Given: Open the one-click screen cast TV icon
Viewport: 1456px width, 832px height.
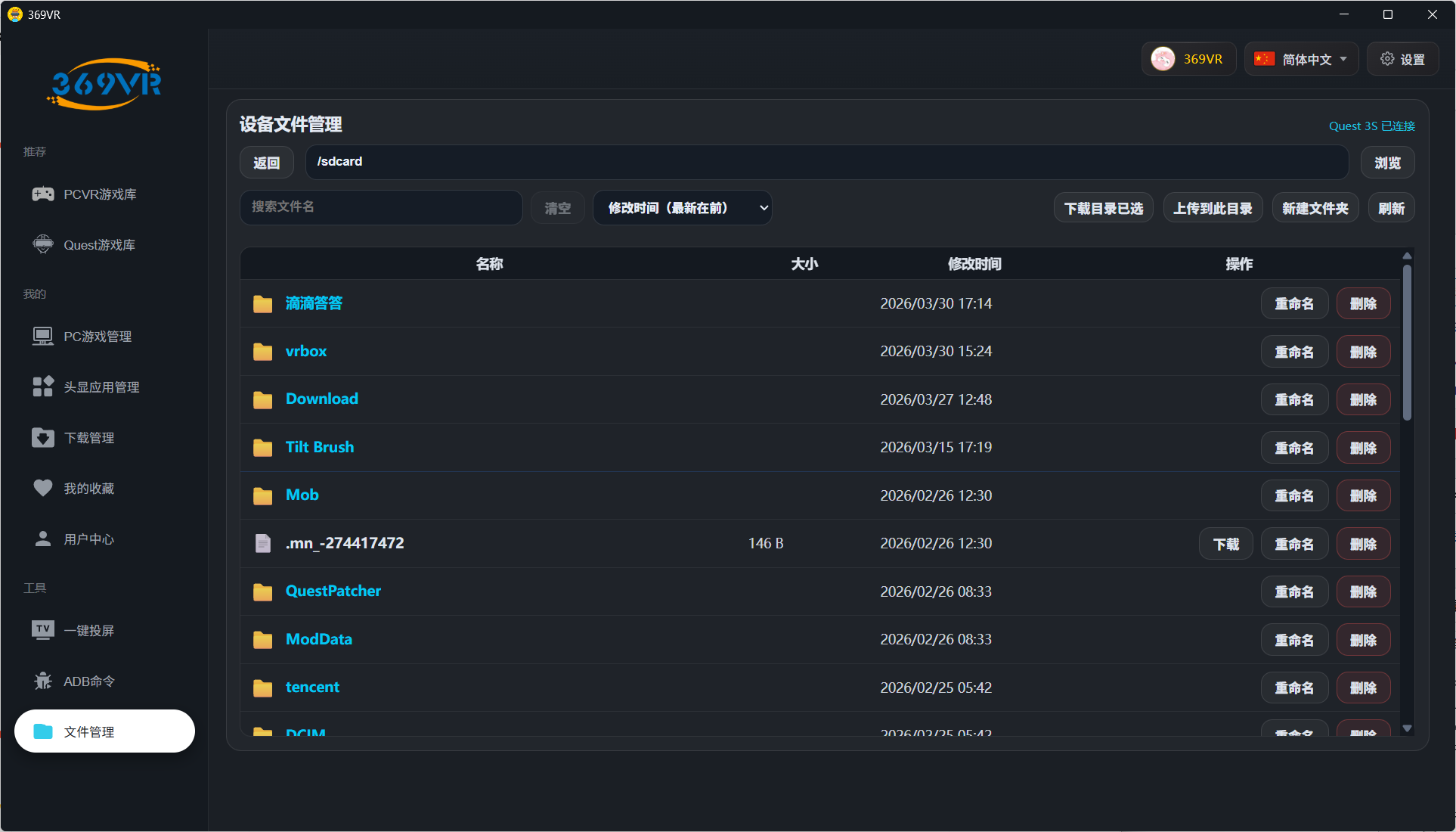Looking at the screenshot, I should point(43,630).
